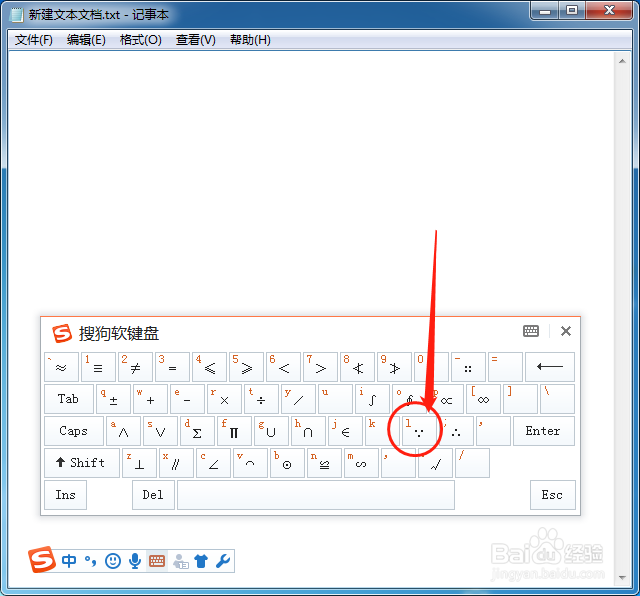
Task: Click the space bar on soft keyboard
Action: tap(316, 495)
